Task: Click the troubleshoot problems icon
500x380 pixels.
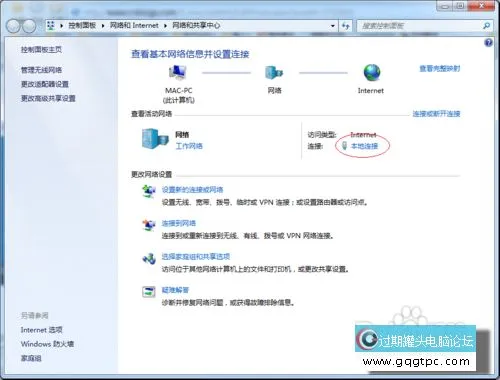Action: pos(149,292)
